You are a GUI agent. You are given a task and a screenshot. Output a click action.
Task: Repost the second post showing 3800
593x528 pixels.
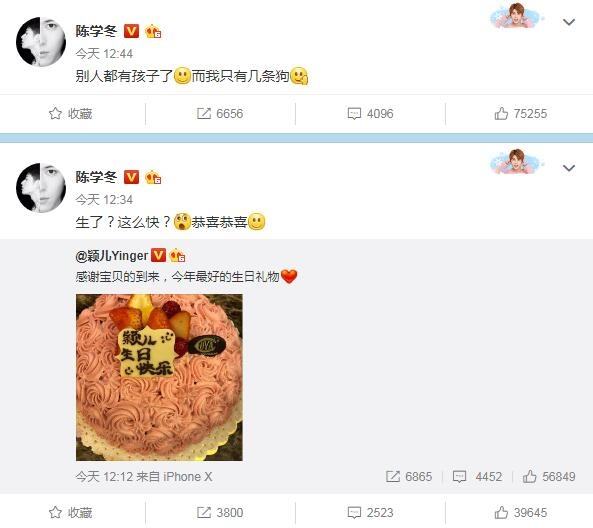click(220, 512)
